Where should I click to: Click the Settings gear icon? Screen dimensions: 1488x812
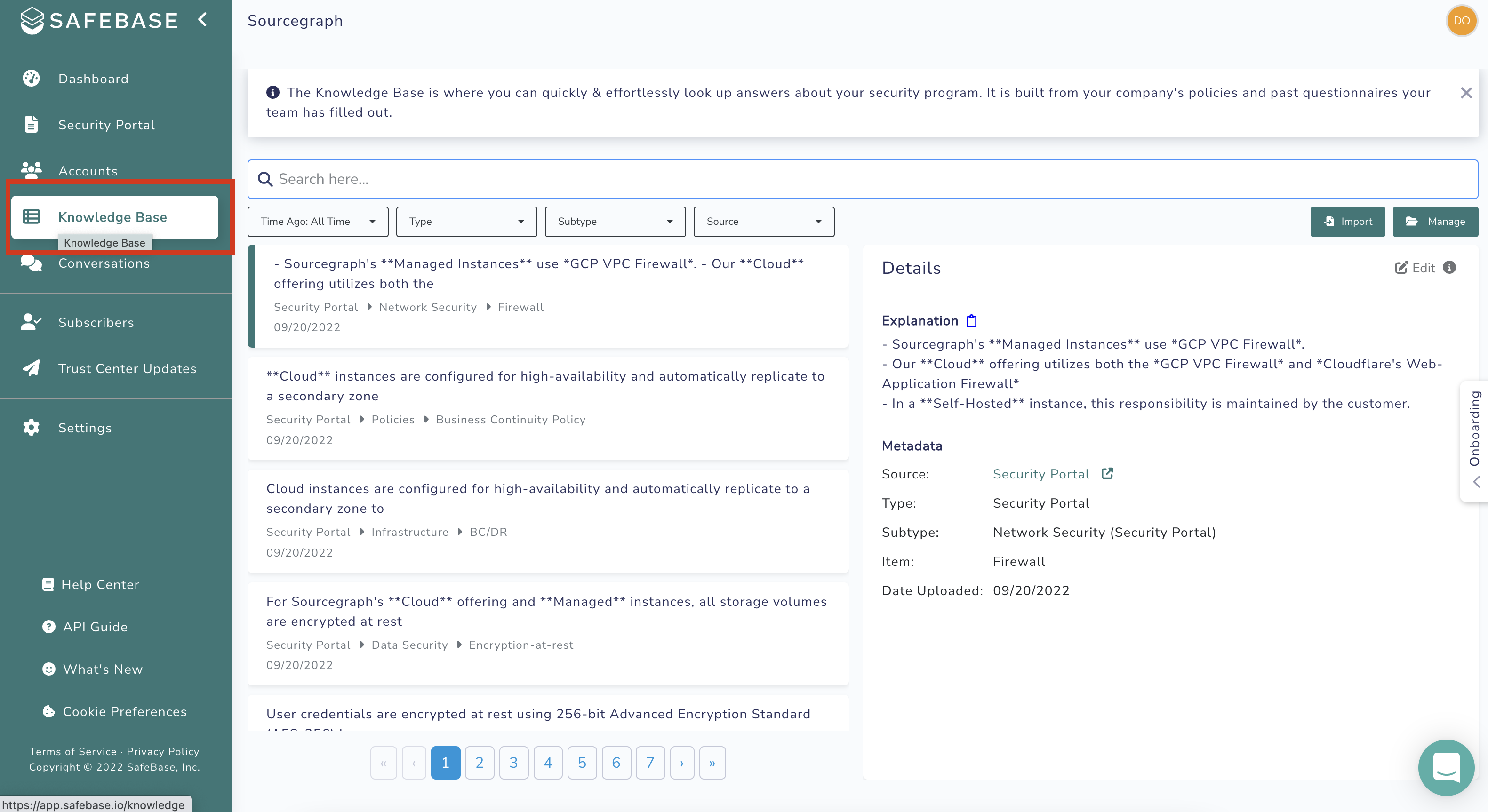point(30,428)
